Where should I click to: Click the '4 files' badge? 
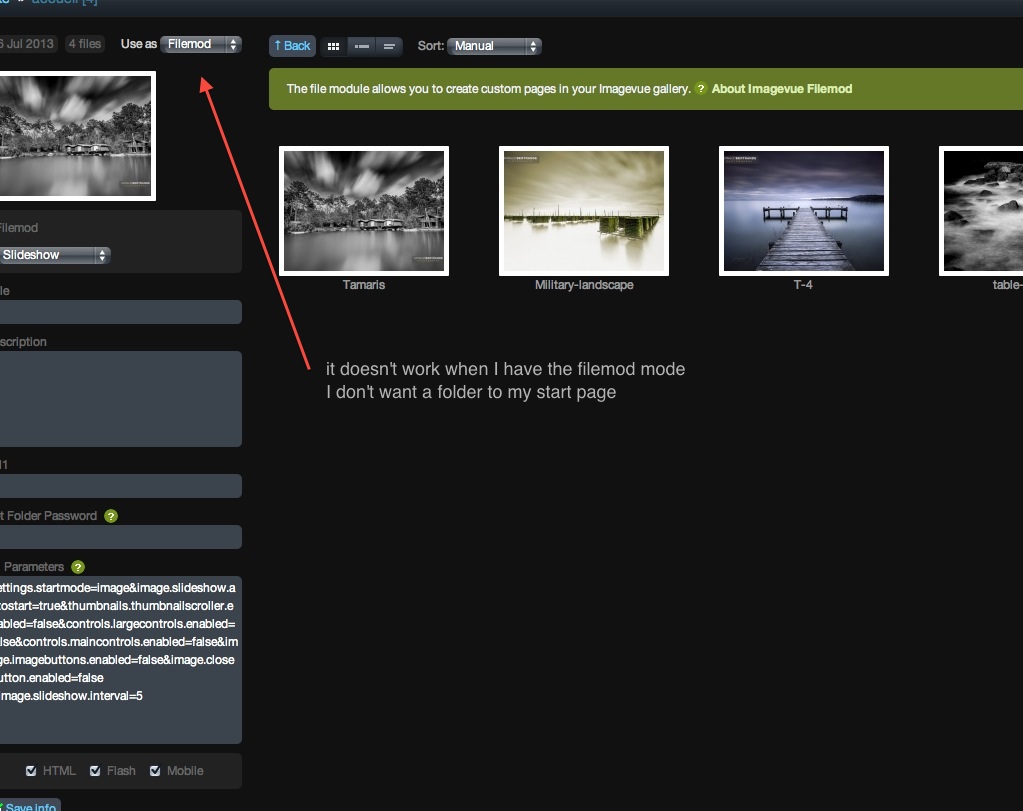[x=85, y=44]
